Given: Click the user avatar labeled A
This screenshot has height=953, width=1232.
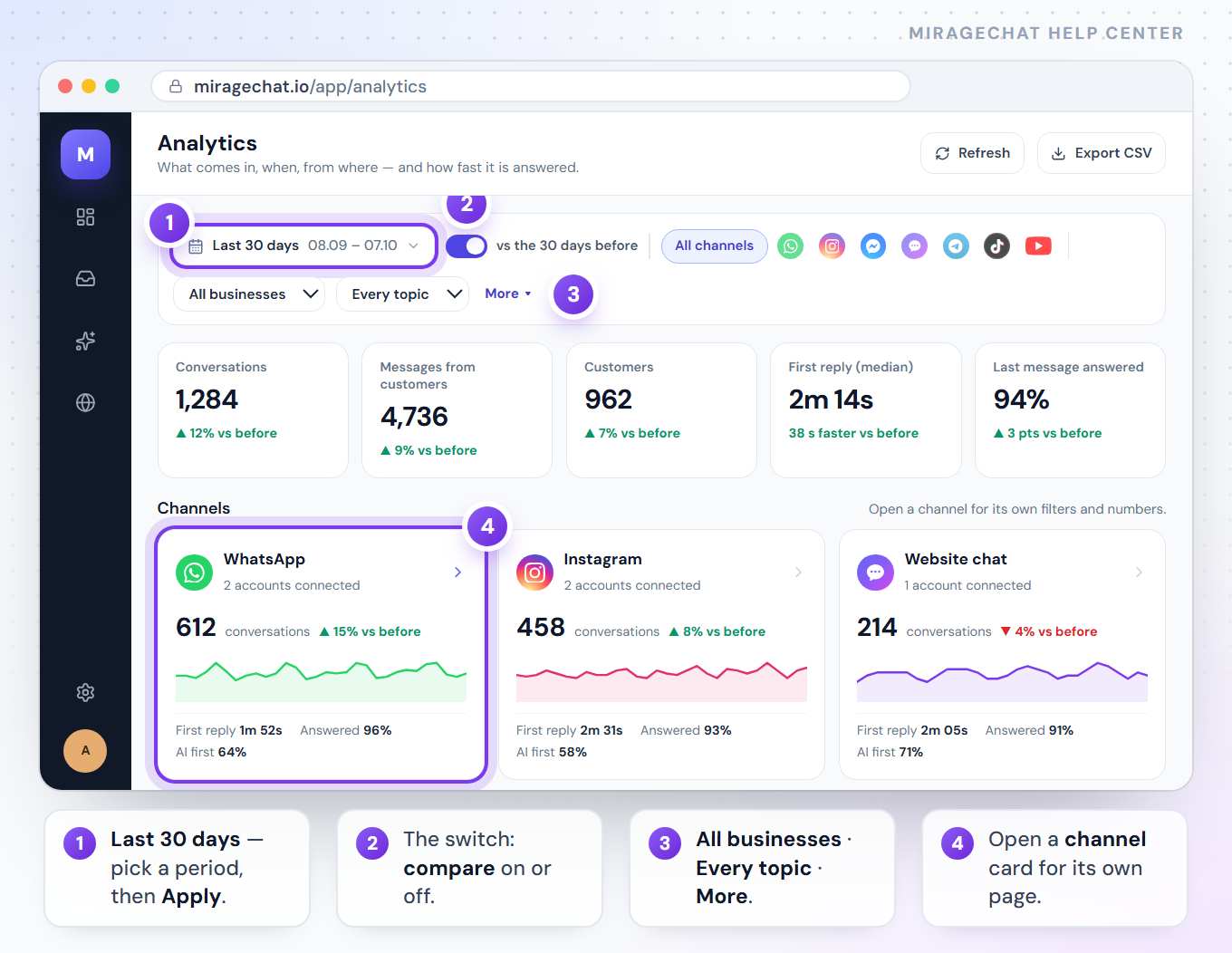Looking at the screenshot, I should click(x=85, y=750).
